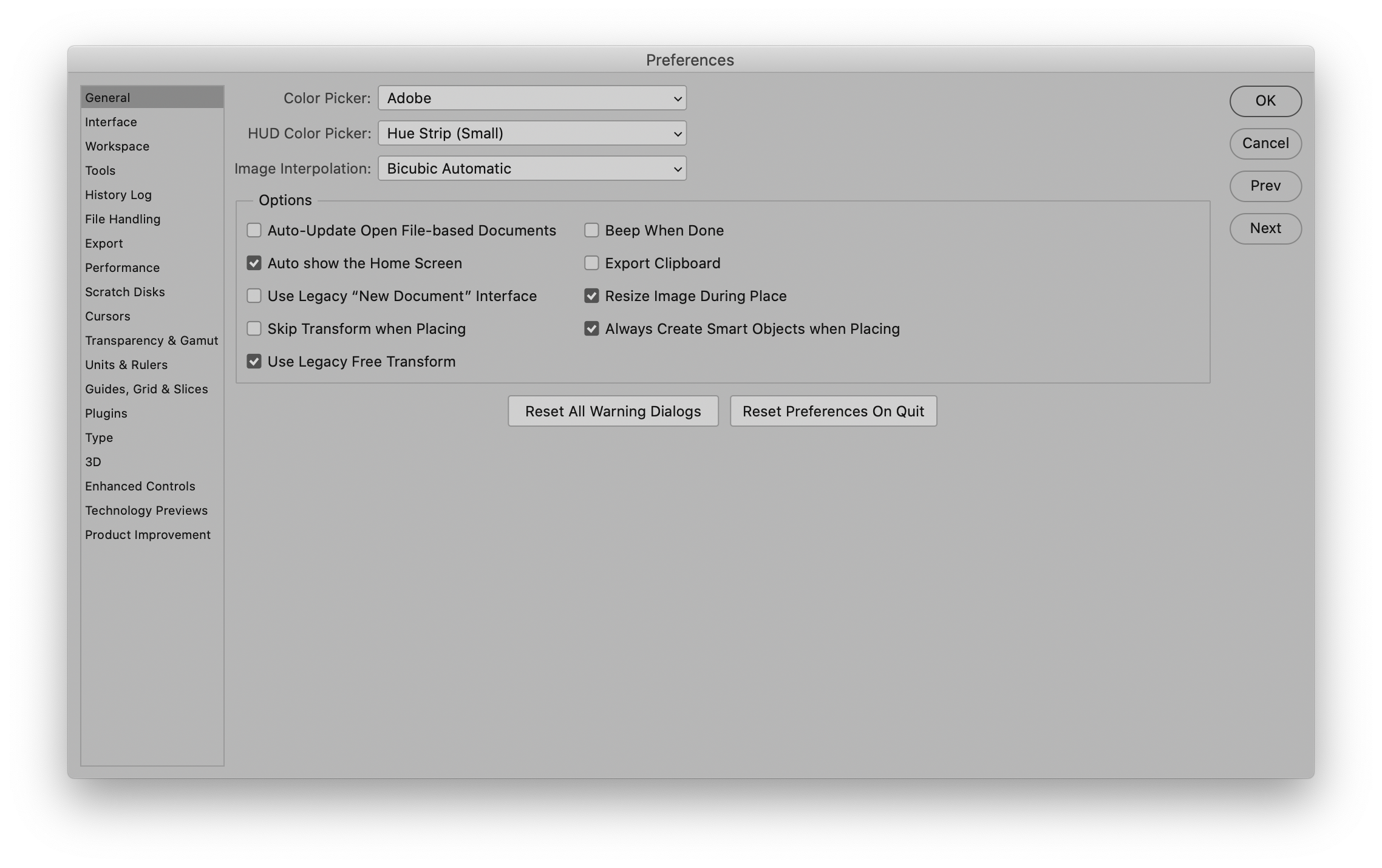This screenshot has height=868, width=1382.
Task: Check Skip Transform when Placing
Action: (x=254, y=328)
